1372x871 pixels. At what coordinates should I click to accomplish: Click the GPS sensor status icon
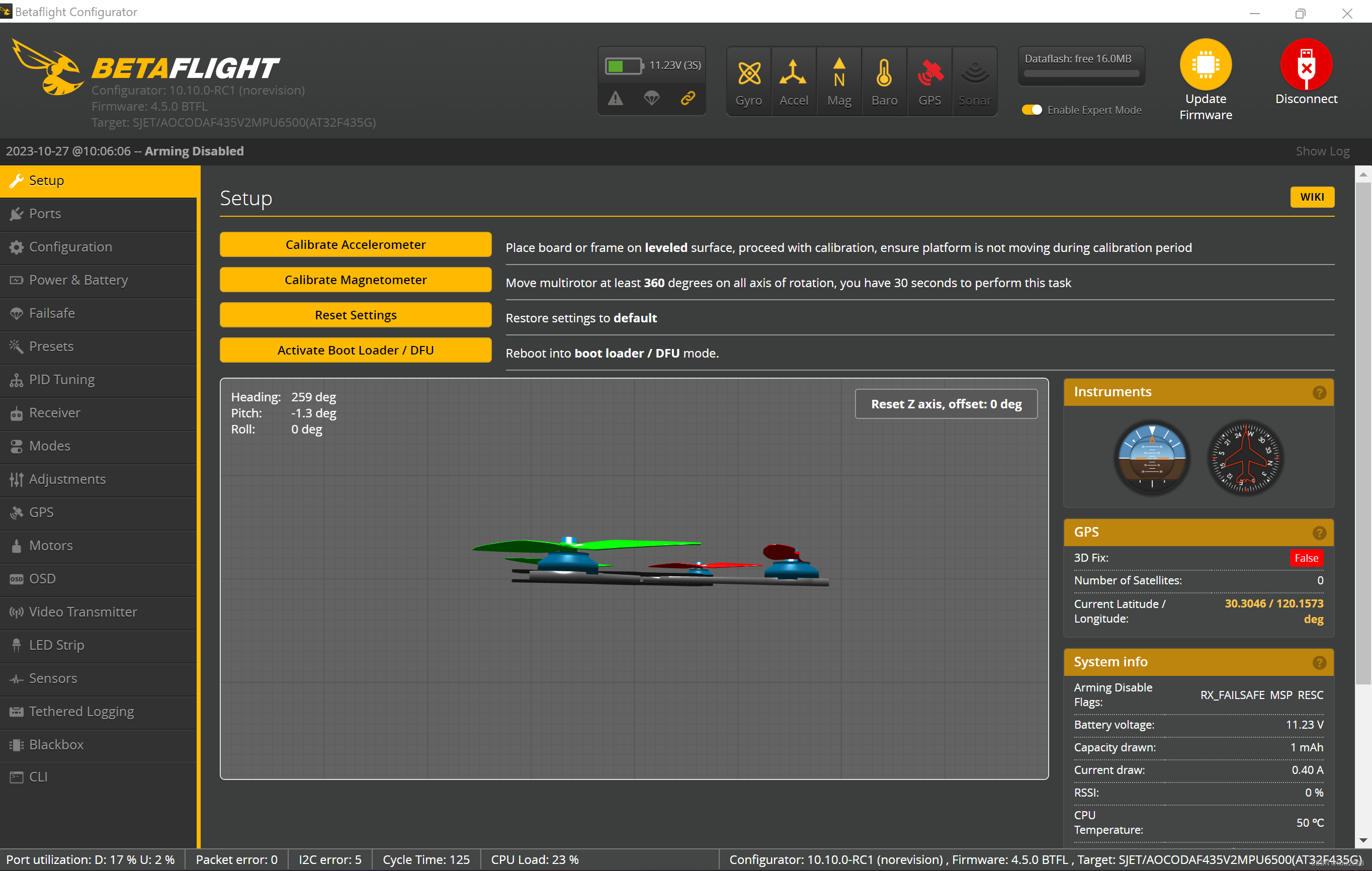tap(929, 73)
